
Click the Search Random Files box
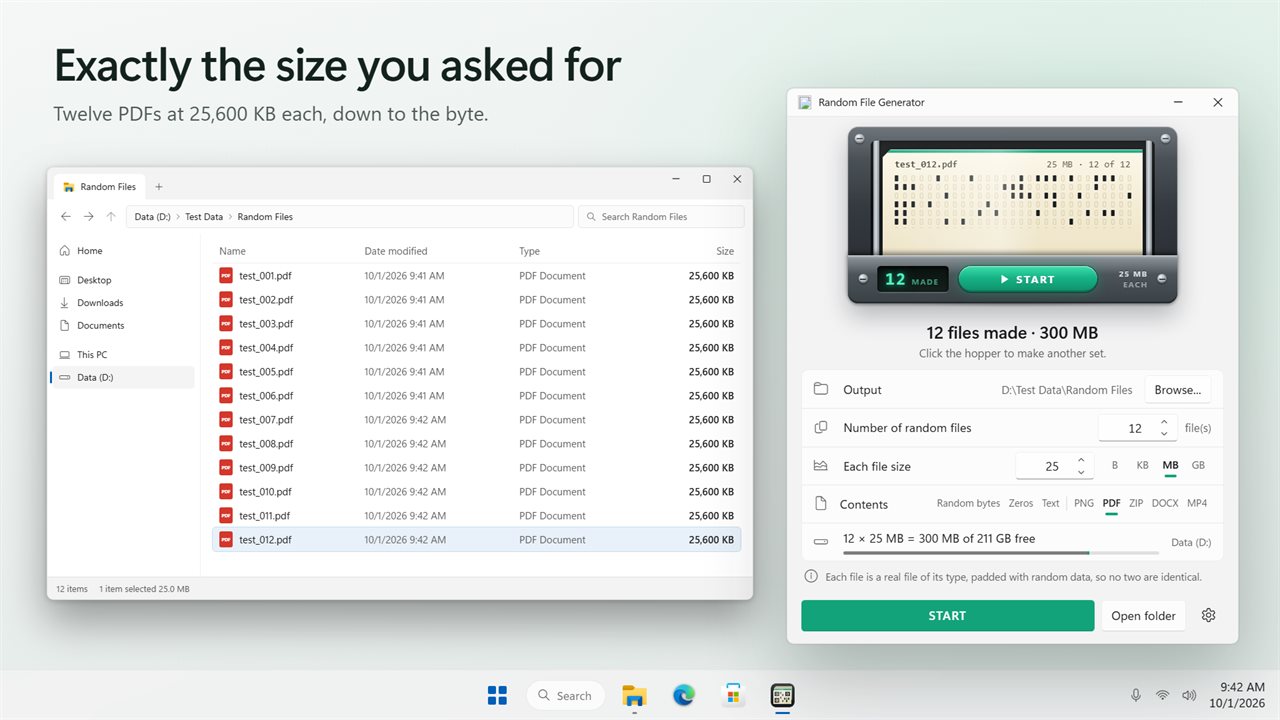pyautogui.click(x=661, y=216)
